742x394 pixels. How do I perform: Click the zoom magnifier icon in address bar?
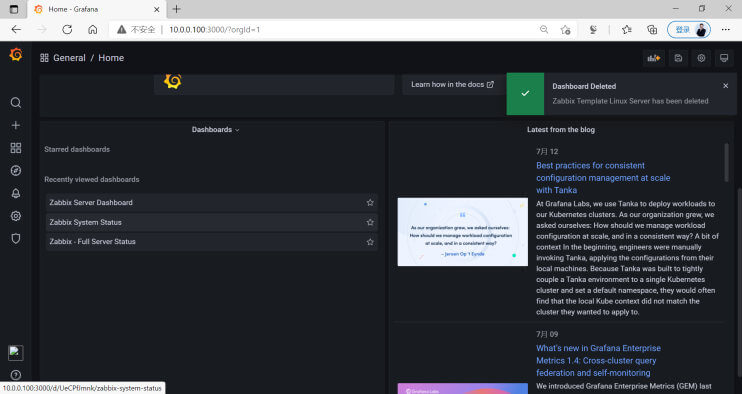[544, 29]
